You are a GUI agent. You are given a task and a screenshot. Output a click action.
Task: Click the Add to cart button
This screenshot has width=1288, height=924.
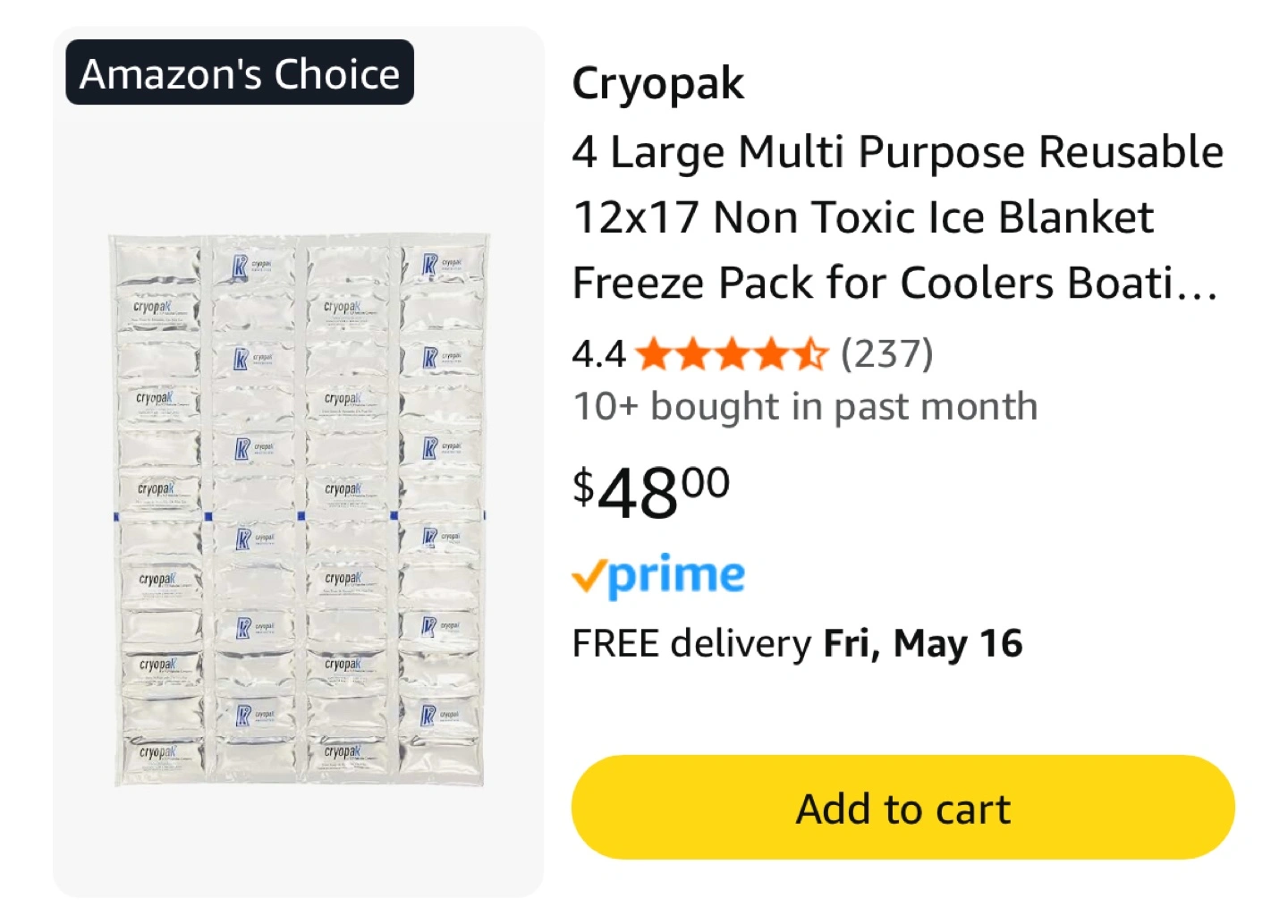(x=902, y=808)
